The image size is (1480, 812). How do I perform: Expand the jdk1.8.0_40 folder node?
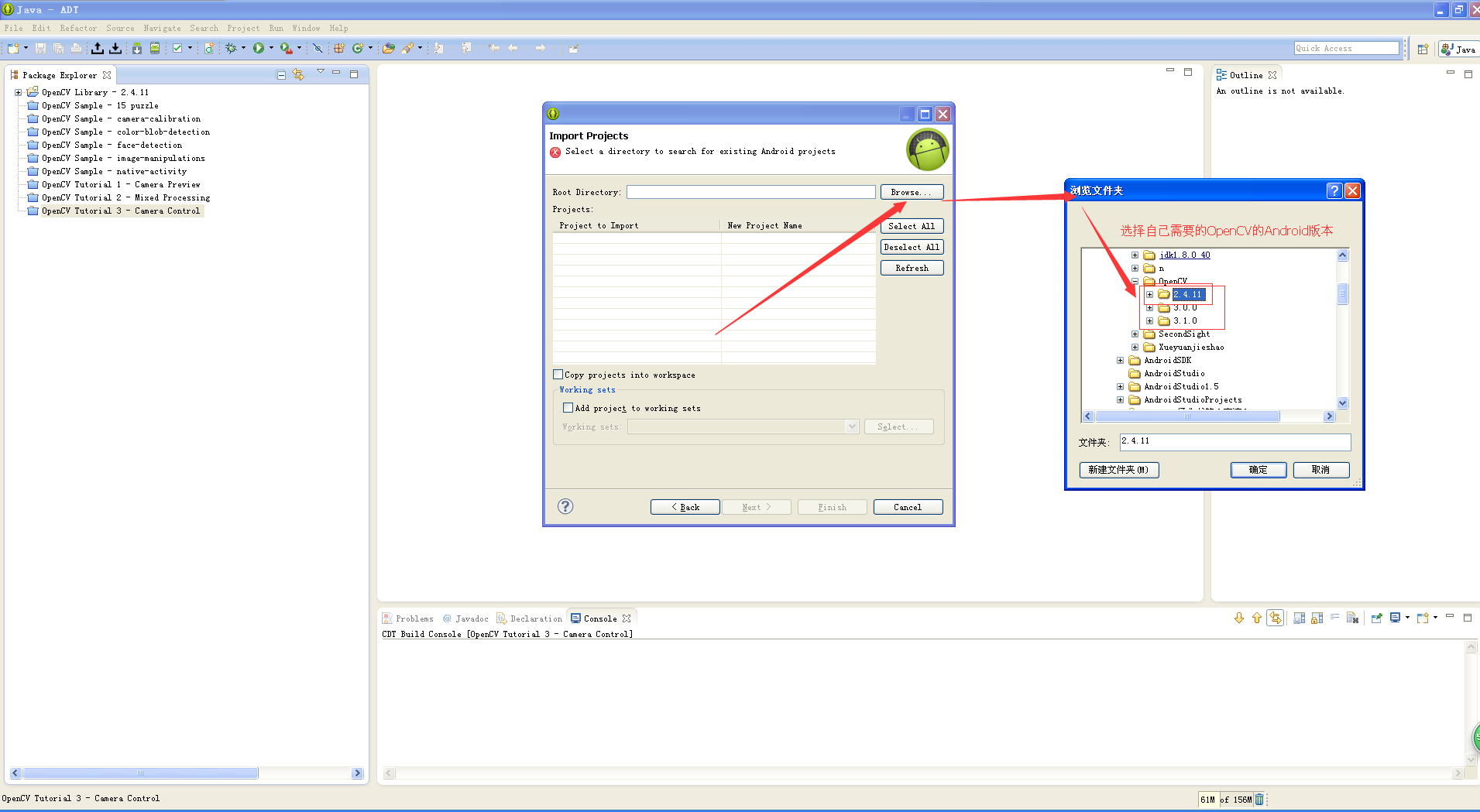(x=1135, y=255)
